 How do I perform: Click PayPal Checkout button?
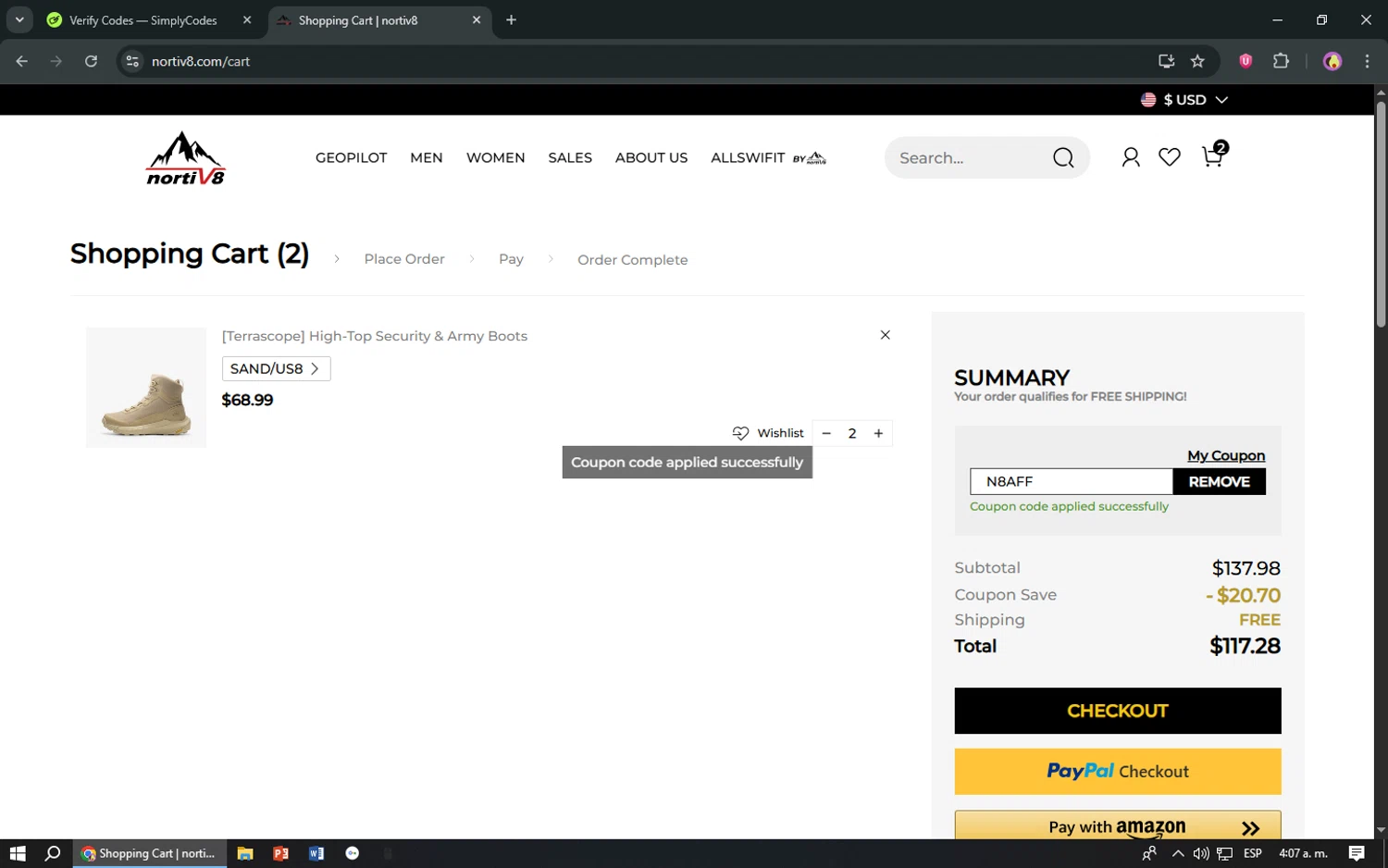[1118, 771]
